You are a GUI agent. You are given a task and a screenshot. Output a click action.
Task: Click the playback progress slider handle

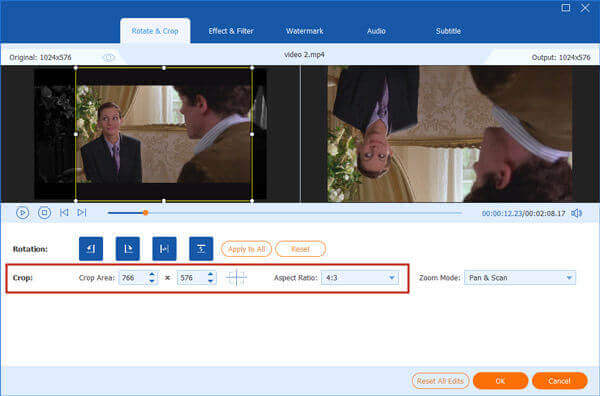pos(145,213)
